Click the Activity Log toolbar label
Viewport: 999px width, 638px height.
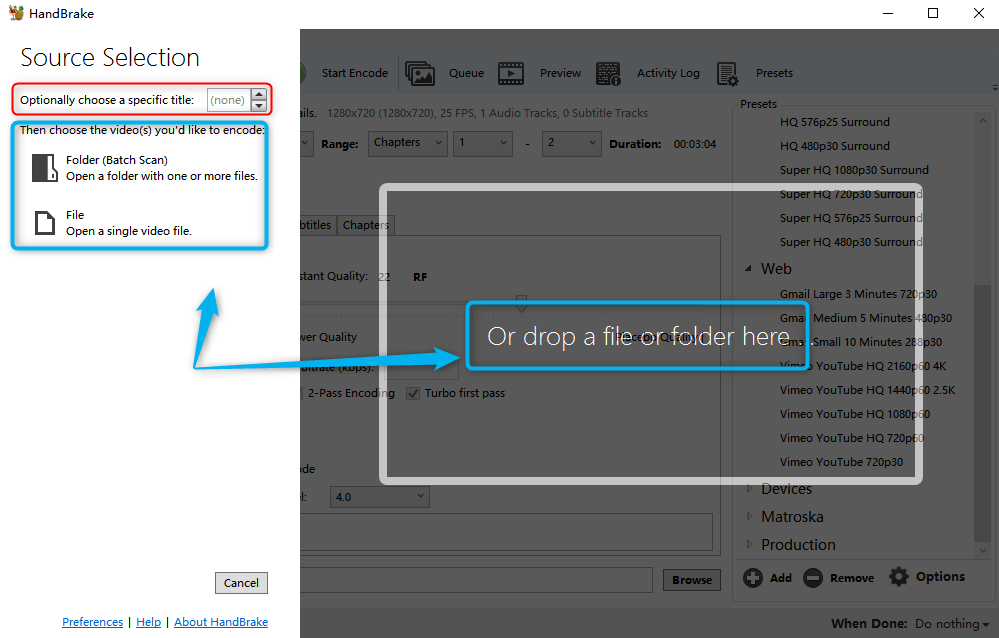coord(668,73)
